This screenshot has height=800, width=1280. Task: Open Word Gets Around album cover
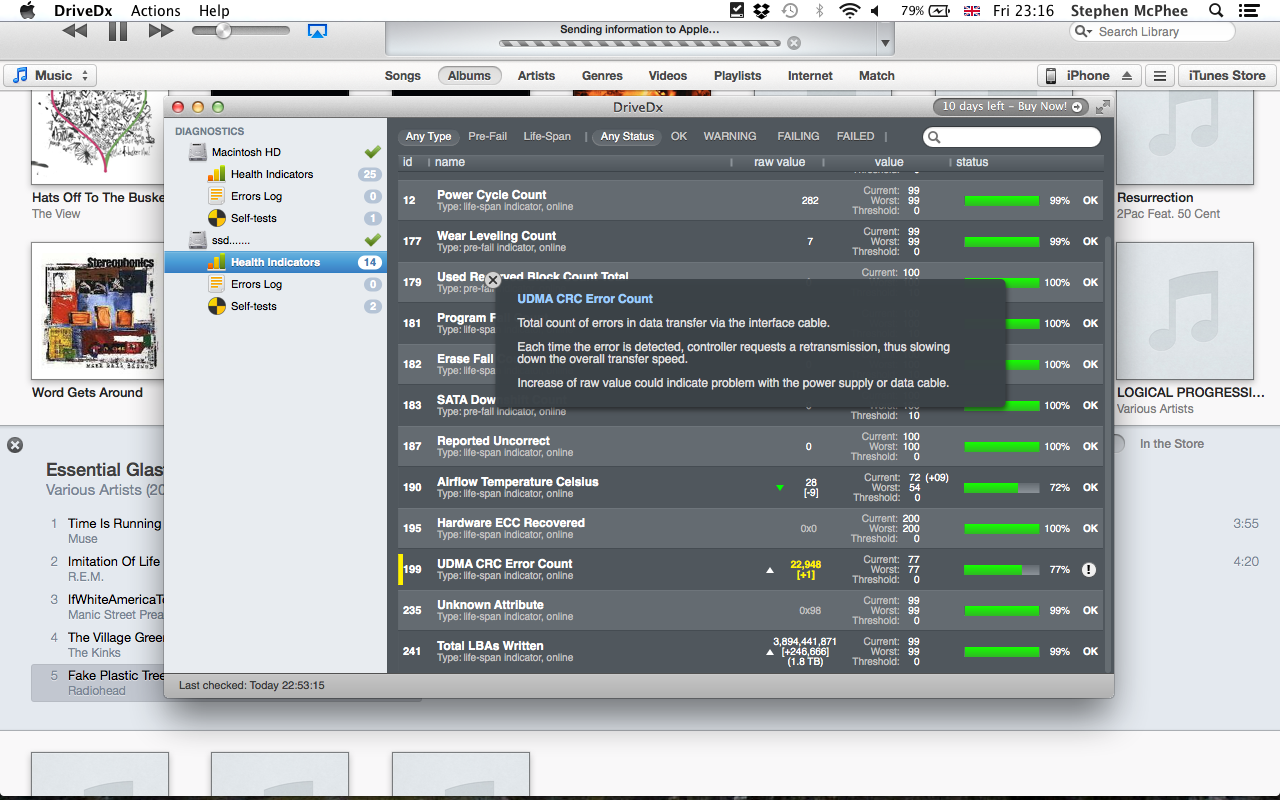pyautogui.click(x=99, y=311)
